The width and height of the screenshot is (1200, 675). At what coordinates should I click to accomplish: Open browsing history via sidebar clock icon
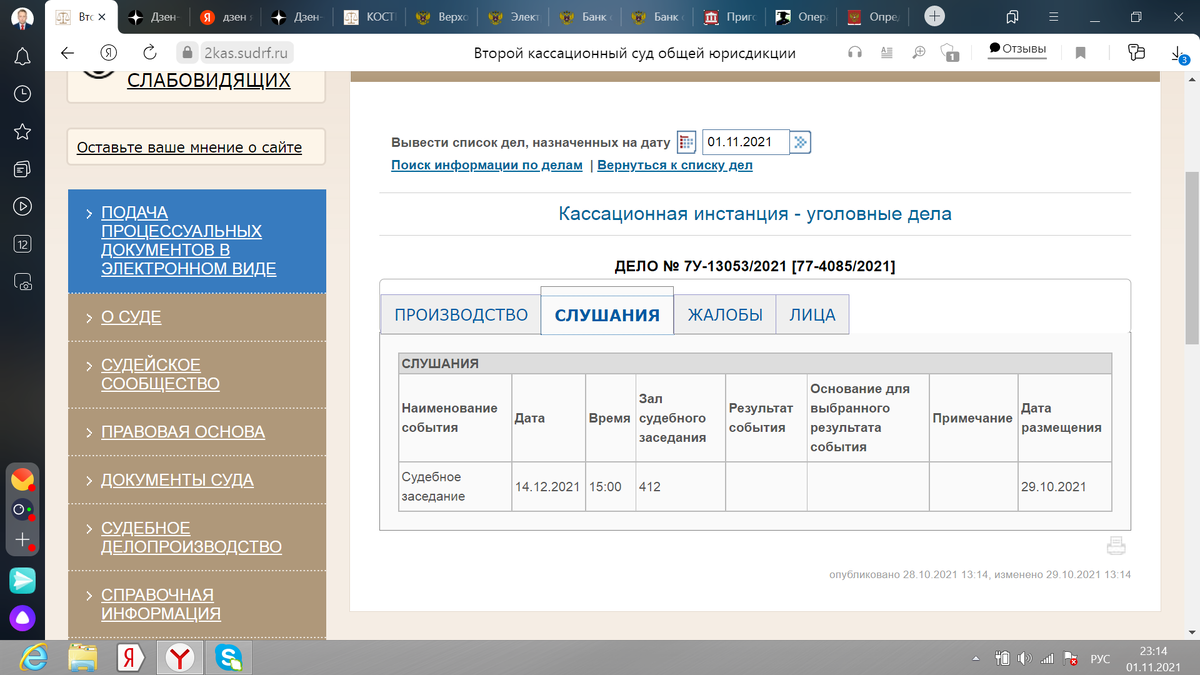click(x=22, y=93)
